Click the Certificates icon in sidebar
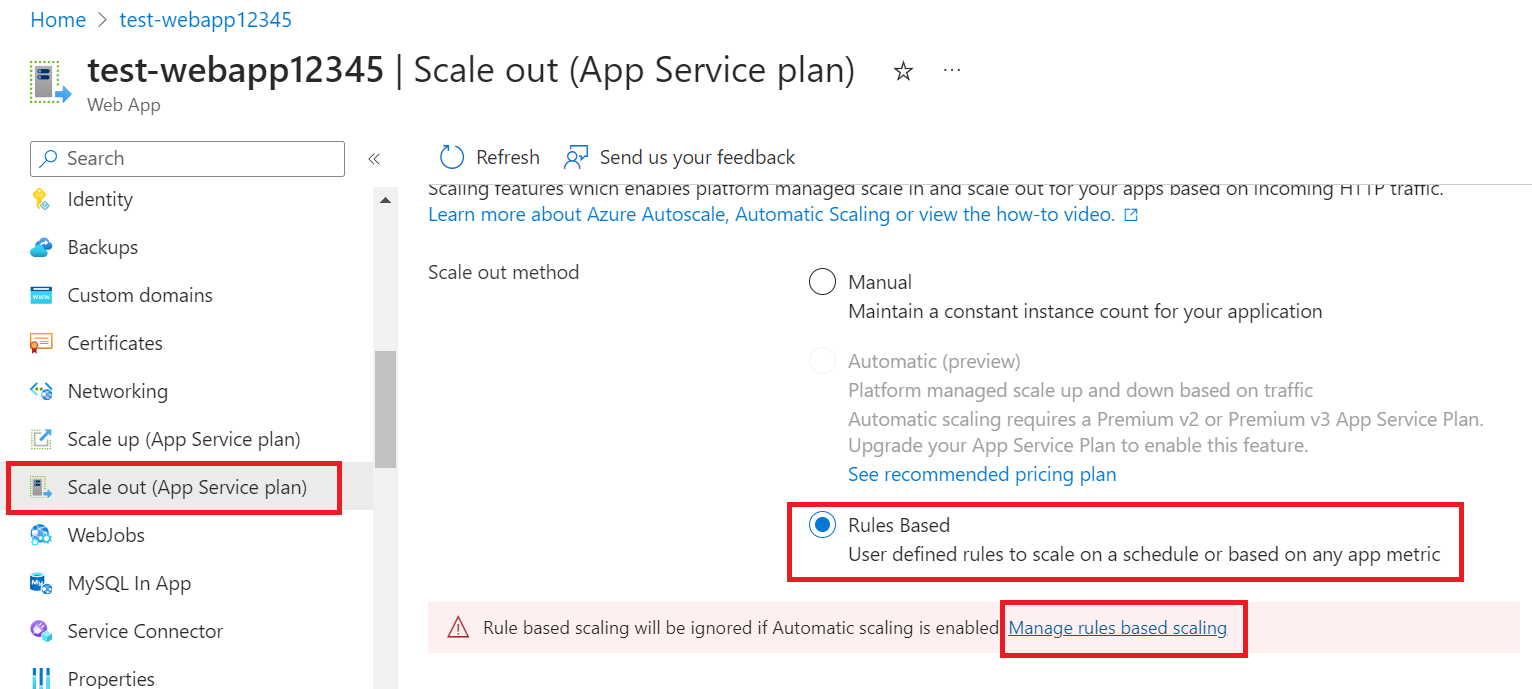The height and width of the screenshot is (689, 1532). point(41,343)
